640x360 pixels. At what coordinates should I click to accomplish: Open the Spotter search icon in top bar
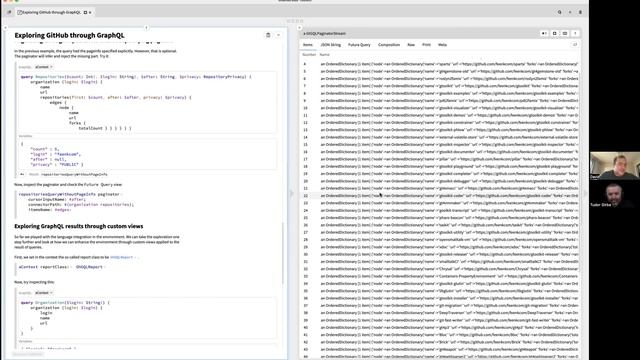point(560,12)
